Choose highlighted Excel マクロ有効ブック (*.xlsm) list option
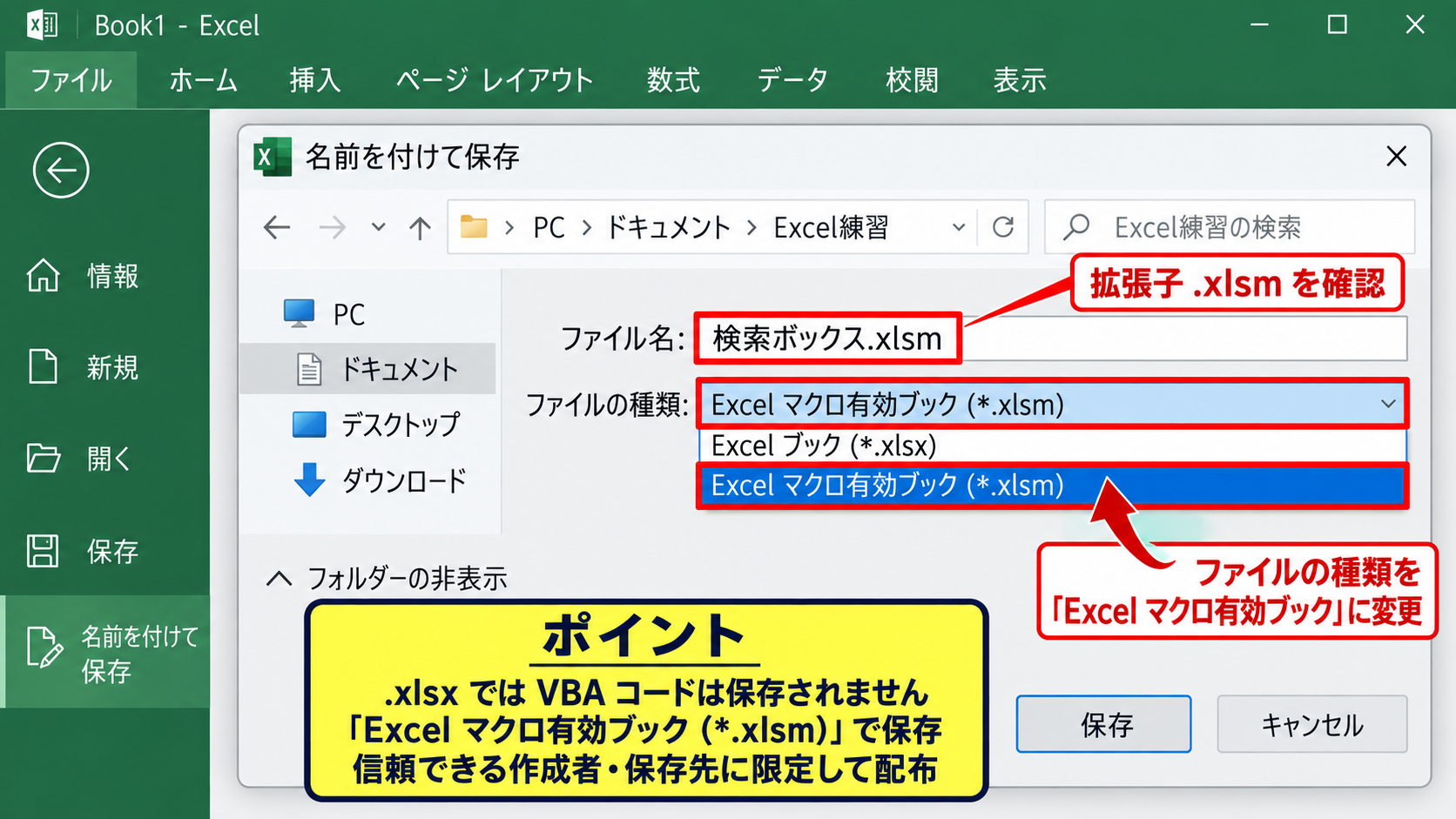1456x819 pixels. coord(1052,486)
